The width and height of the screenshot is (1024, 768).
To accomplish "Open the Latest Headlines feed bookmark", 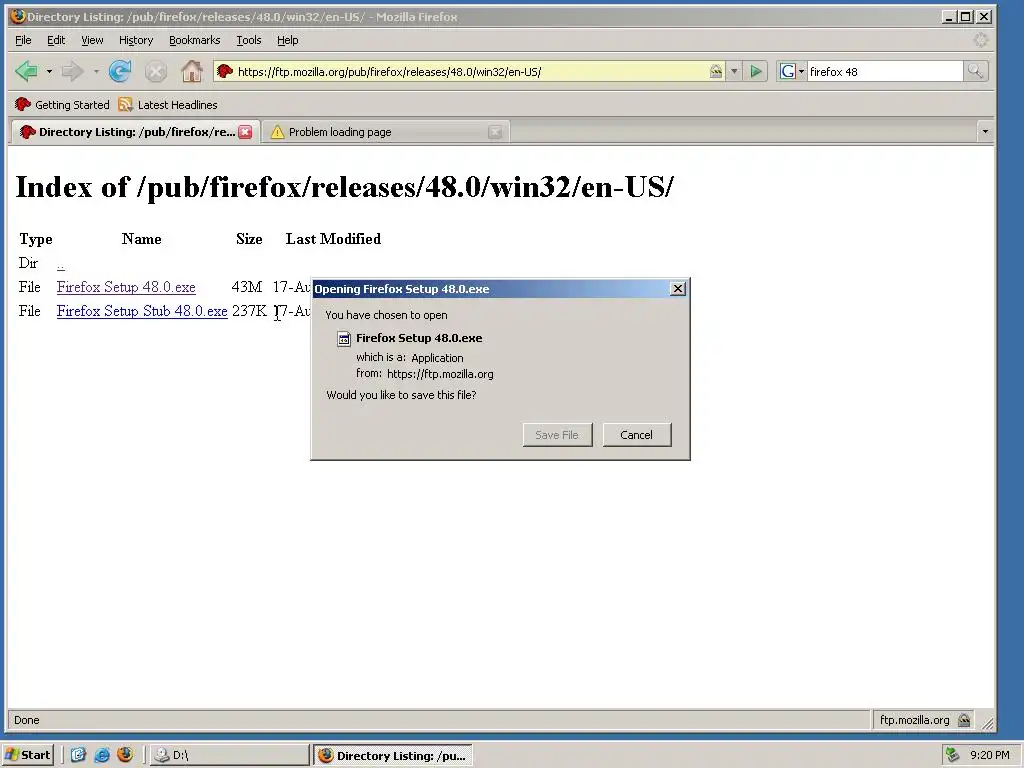I will (168, 104).
